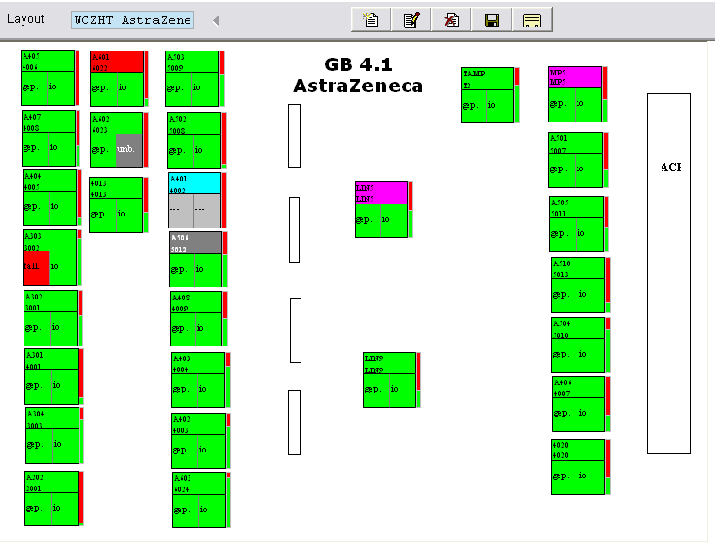Select the A504 5010 machine tile
Screen dimensions: 715x545
tap(578, 345)
